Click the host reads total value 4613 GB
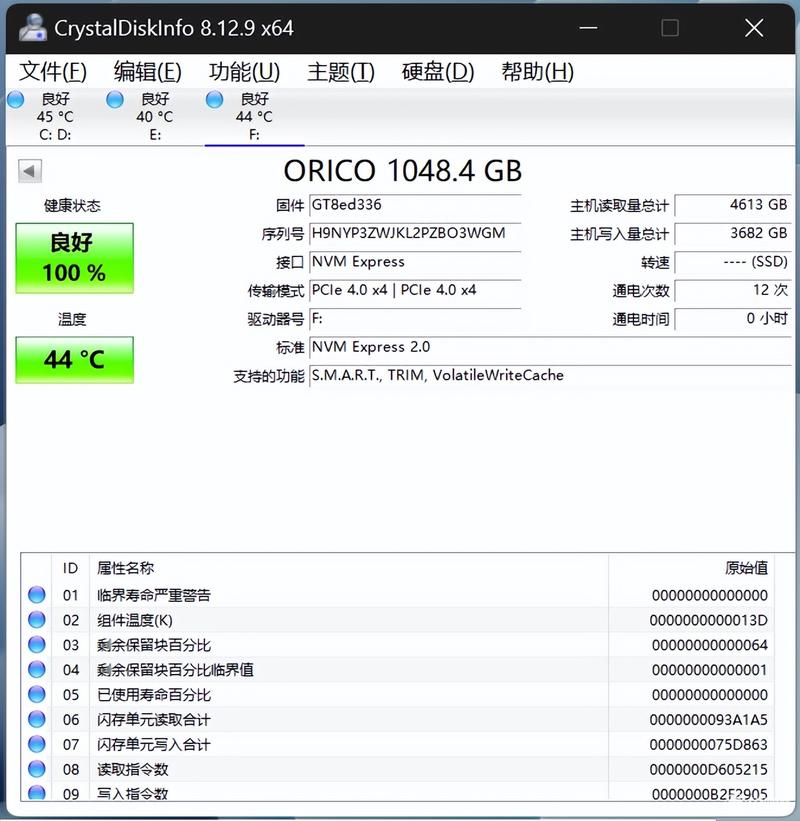This screenshot has height=821, width=800. tap(733, 205)
